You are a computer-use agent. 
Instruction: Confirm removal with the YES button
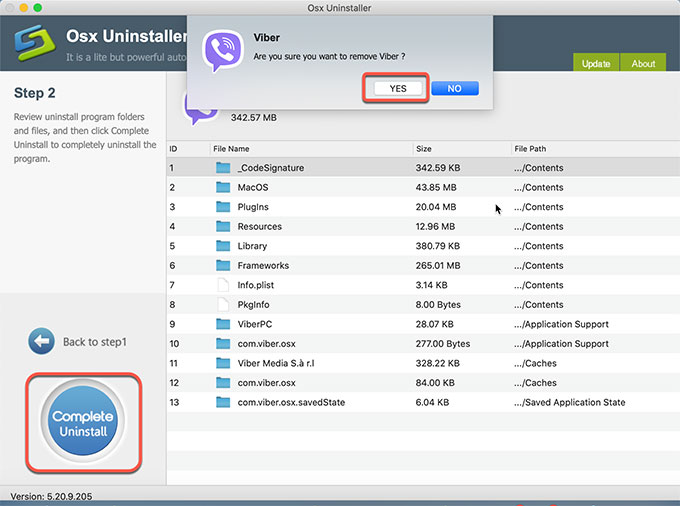click(398, 88)
